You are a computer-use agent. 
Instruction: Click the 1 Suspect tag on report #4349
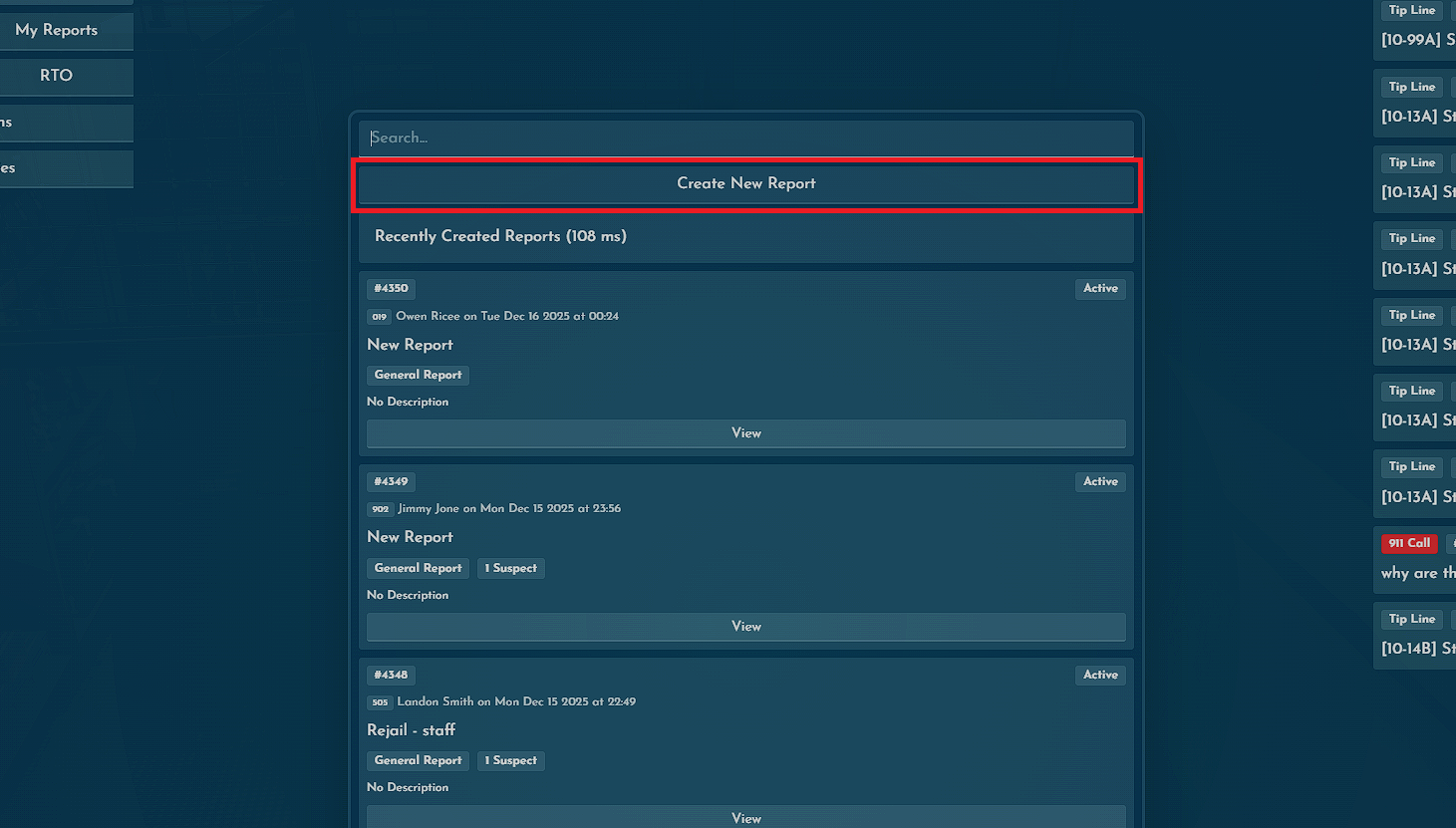(x=510, y=569)
